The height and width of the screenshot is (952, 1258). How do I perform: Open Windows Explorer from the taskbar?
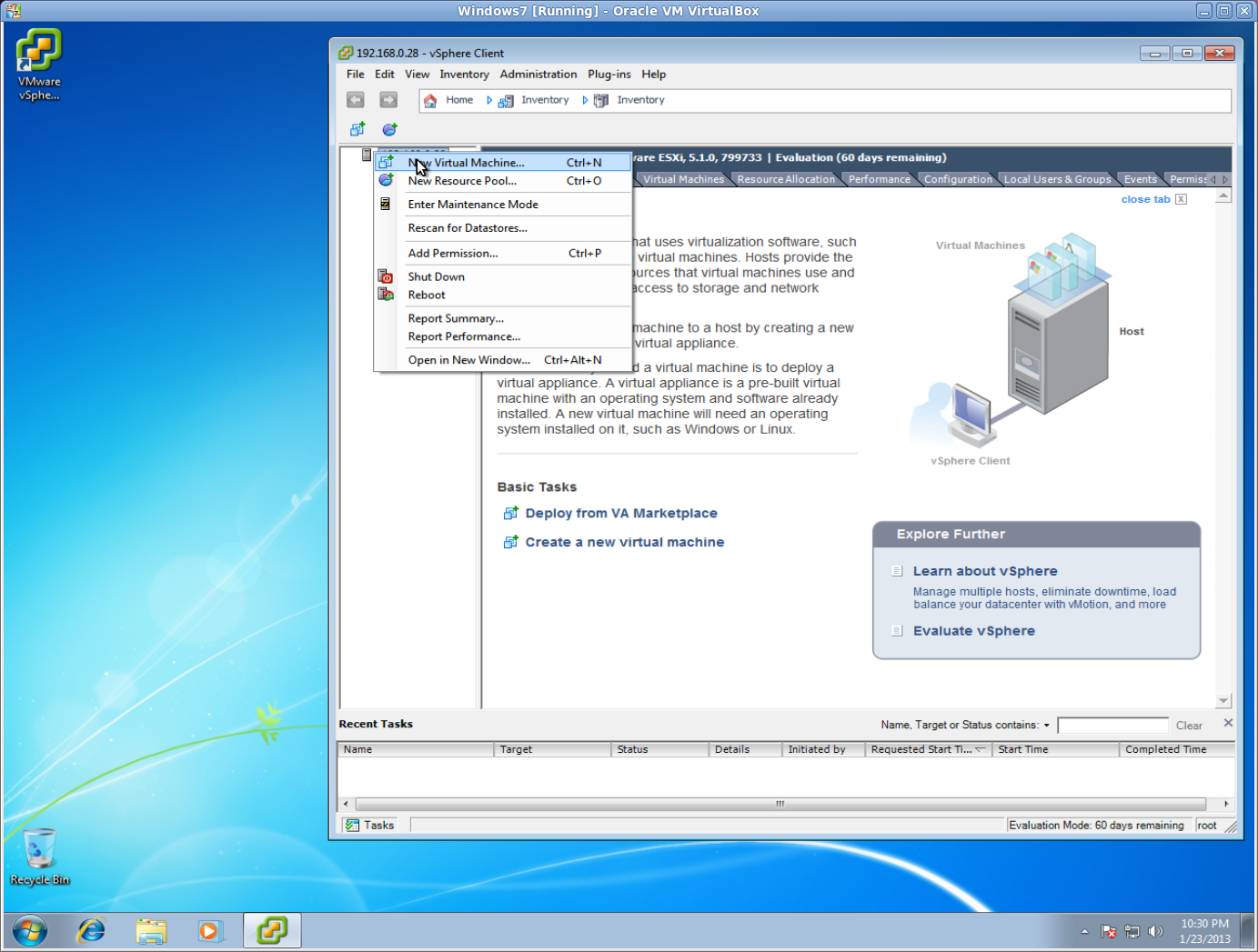coord(151,931)
